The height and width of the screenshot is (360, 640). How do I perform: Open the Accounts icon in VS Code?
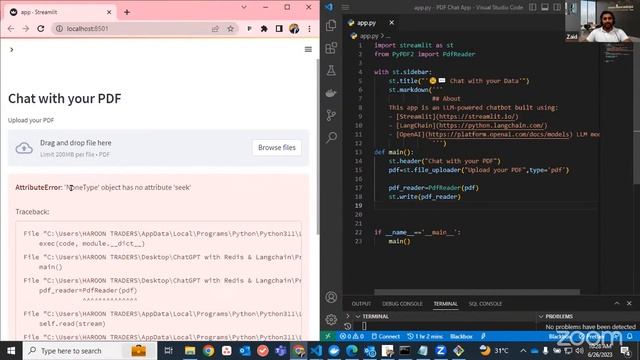[x=331, y=297]
